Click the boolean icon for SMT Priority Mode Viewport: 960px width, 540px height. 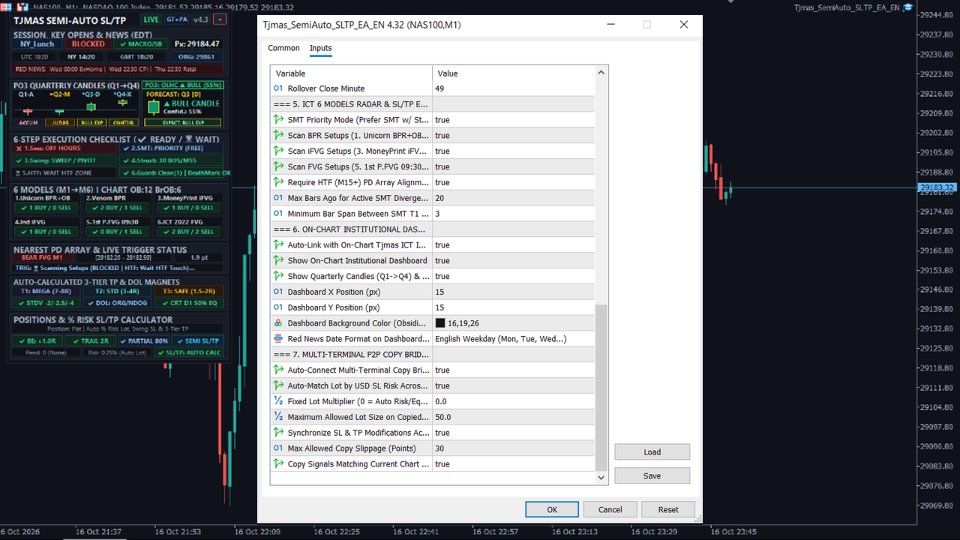tap(278, 119)
